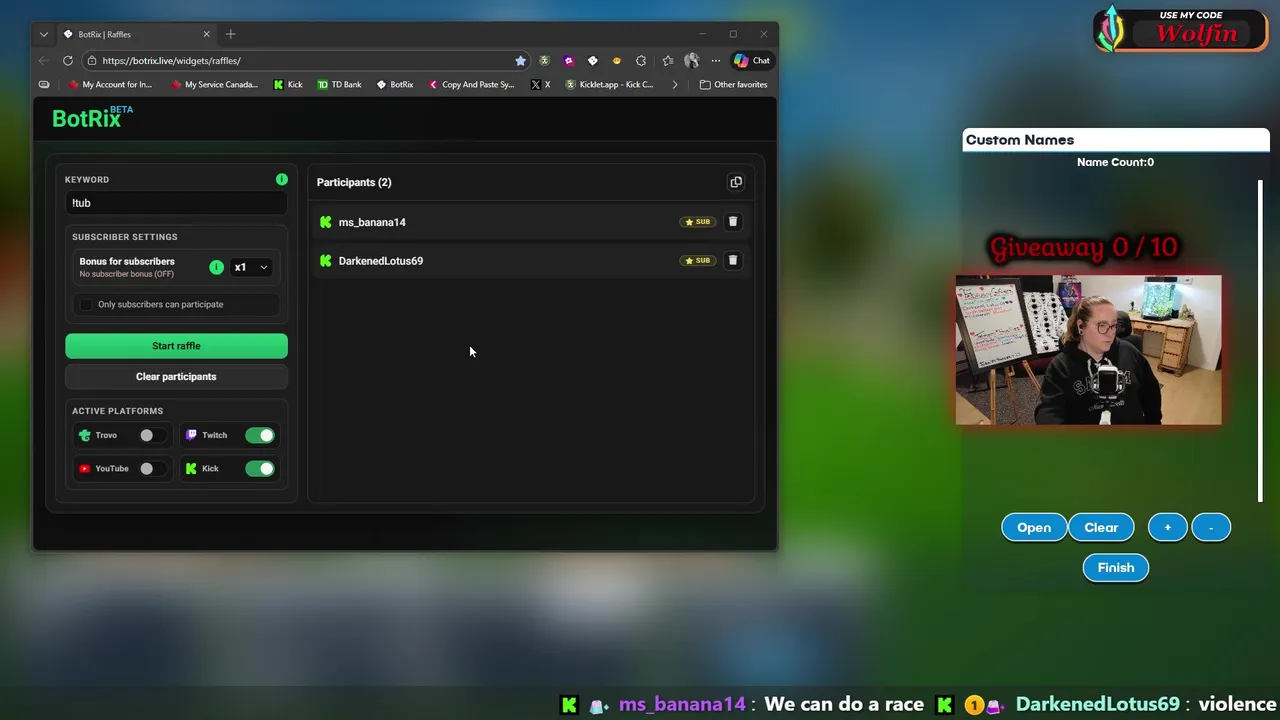The height and width of the screenshot is (720, 1280).
Task: Select participant name DarkenedLotus69
Action: click(381, 260)
